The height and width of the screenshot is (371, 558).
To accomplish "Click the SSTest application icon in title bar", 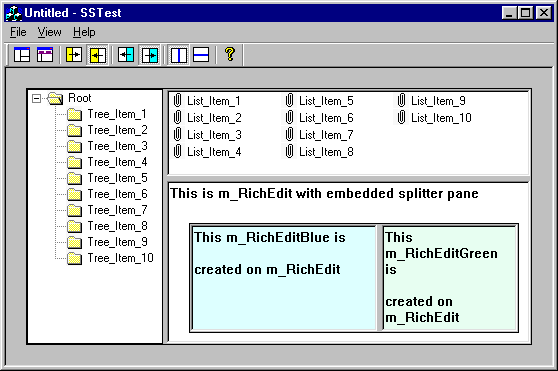I will 14,13.
